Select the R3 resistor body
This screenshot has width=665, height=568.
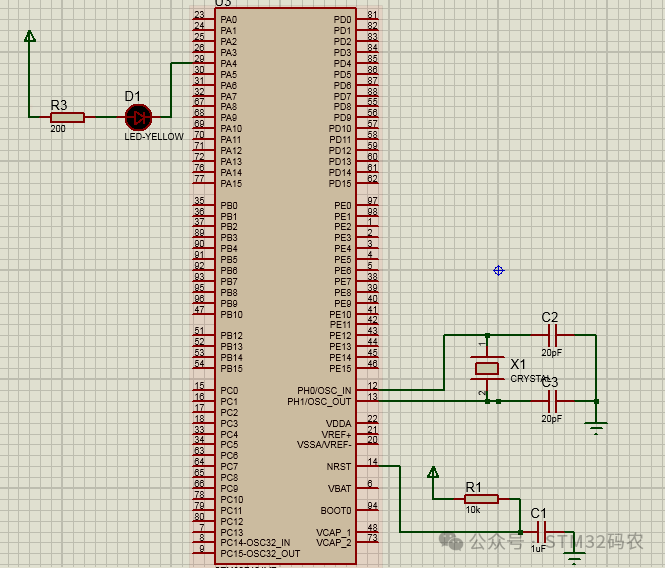[67, 118]
